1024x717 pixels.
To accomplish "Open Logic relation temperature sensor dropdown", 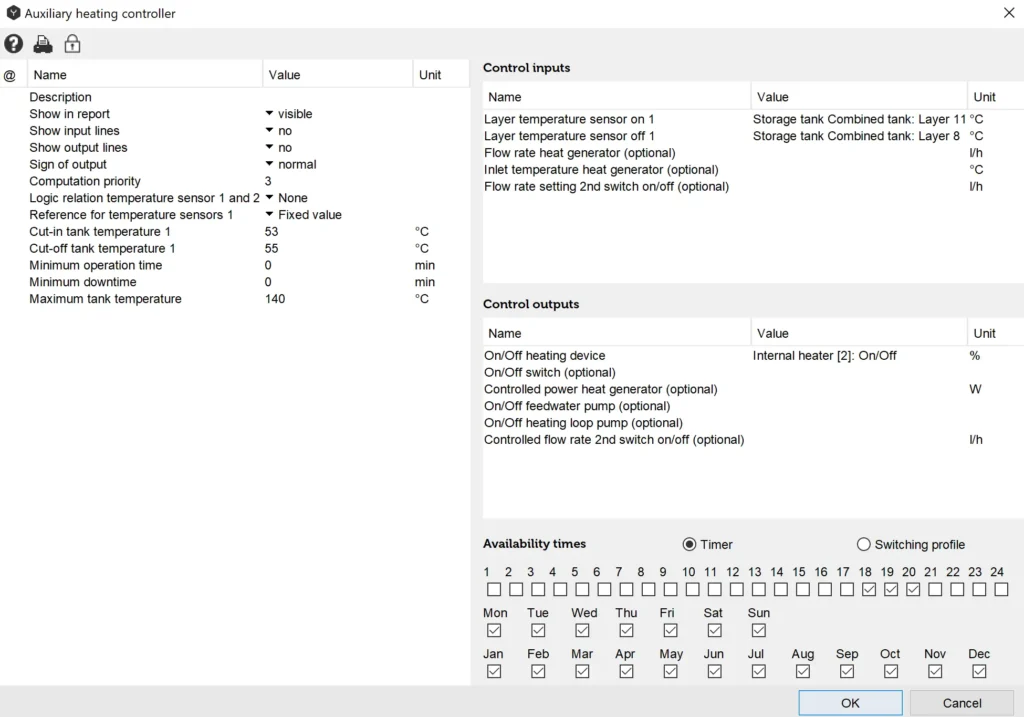I will (270, 198).
